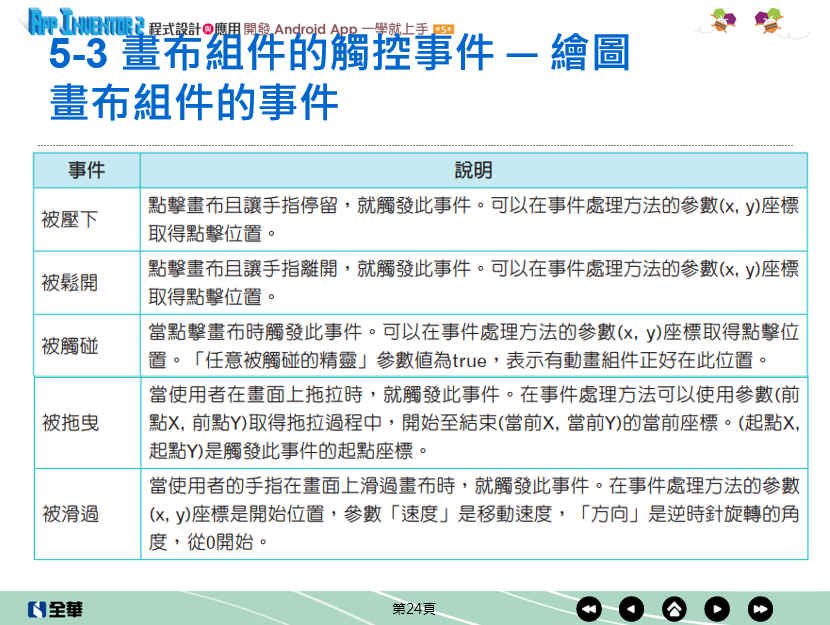Click the 全華 publisher logo
Viewport: 830px width, 625px height.
[55, 608]
